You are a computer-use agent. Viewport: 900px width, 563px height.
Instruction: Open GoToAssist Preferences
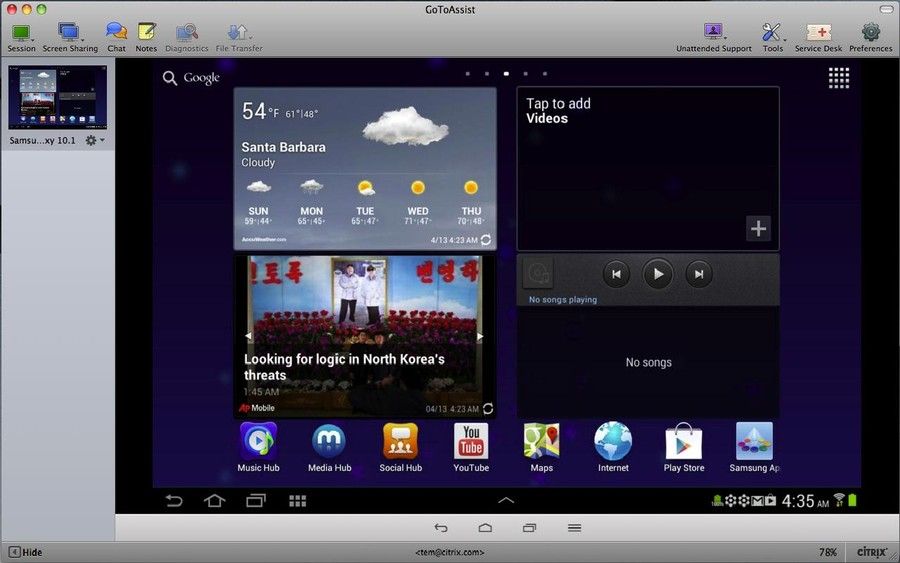(x=870, y=38)
